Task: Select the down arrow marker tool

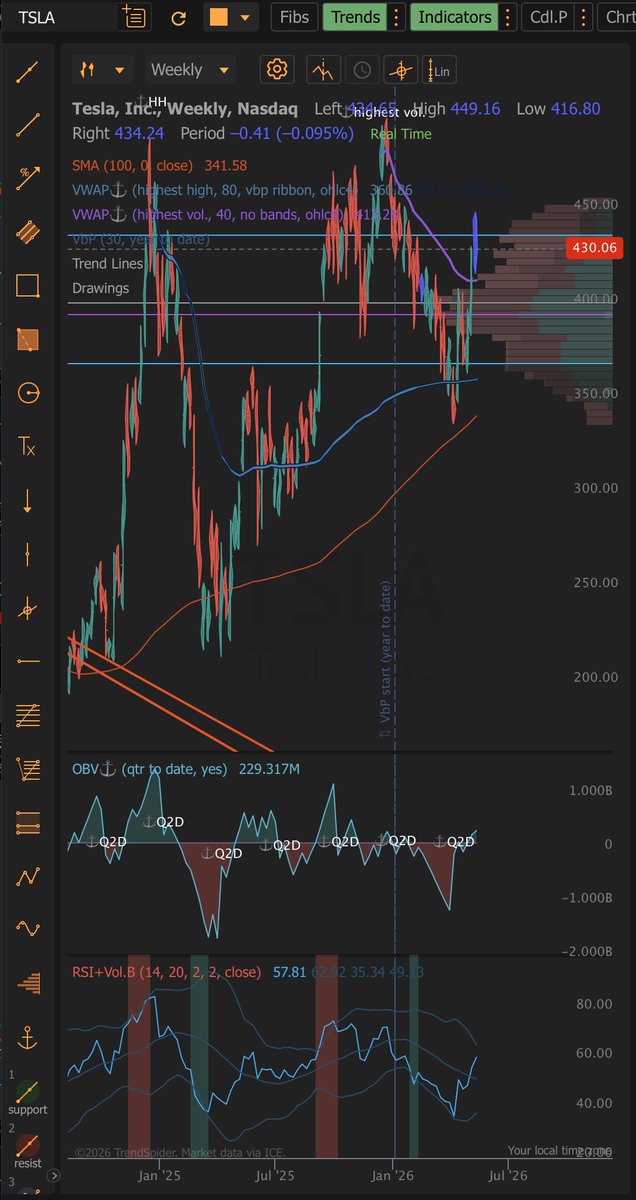Action: [x=28, y=500]
